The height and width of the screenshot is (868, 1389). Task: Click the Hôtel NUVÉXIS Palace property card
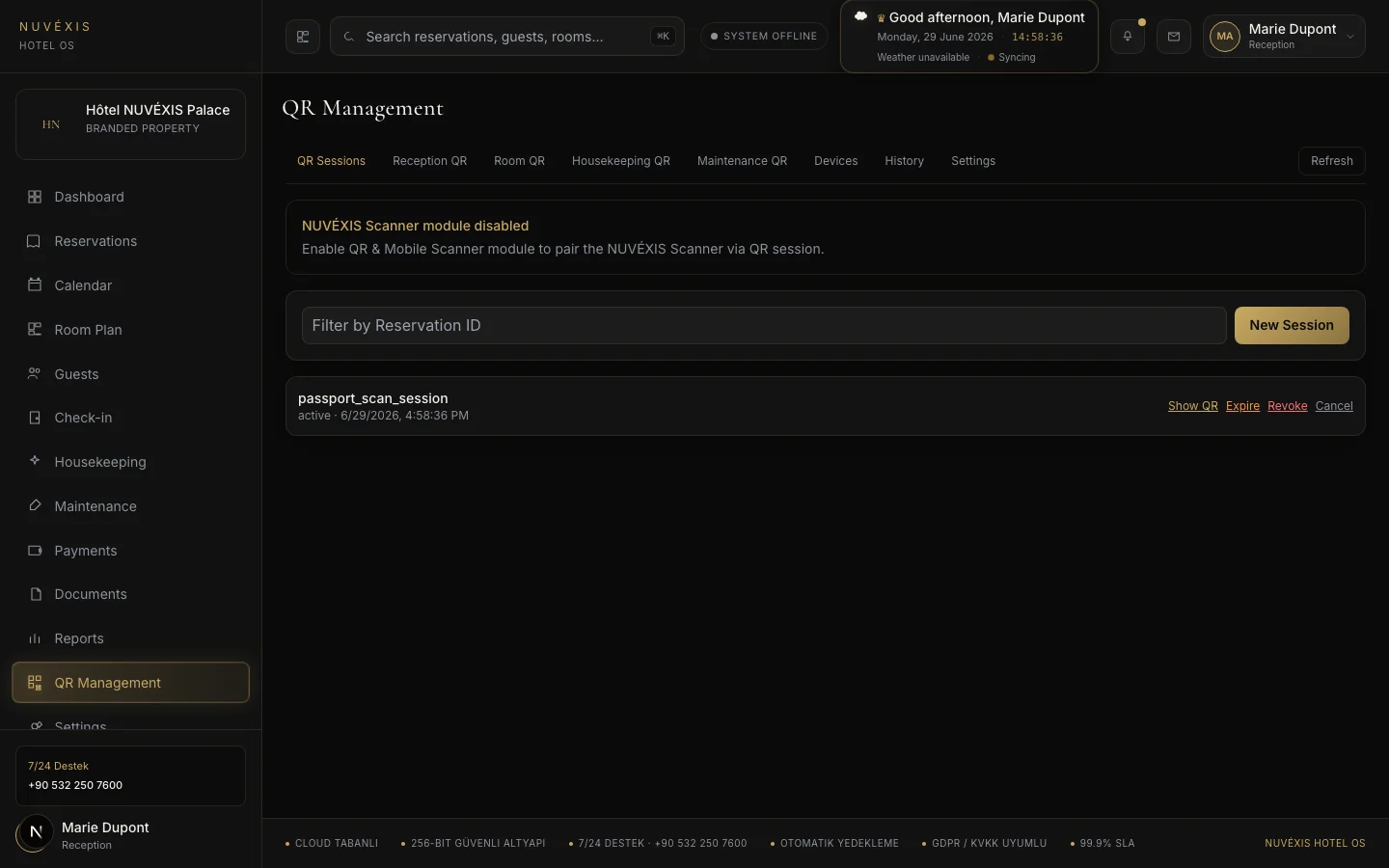(130, 124)
